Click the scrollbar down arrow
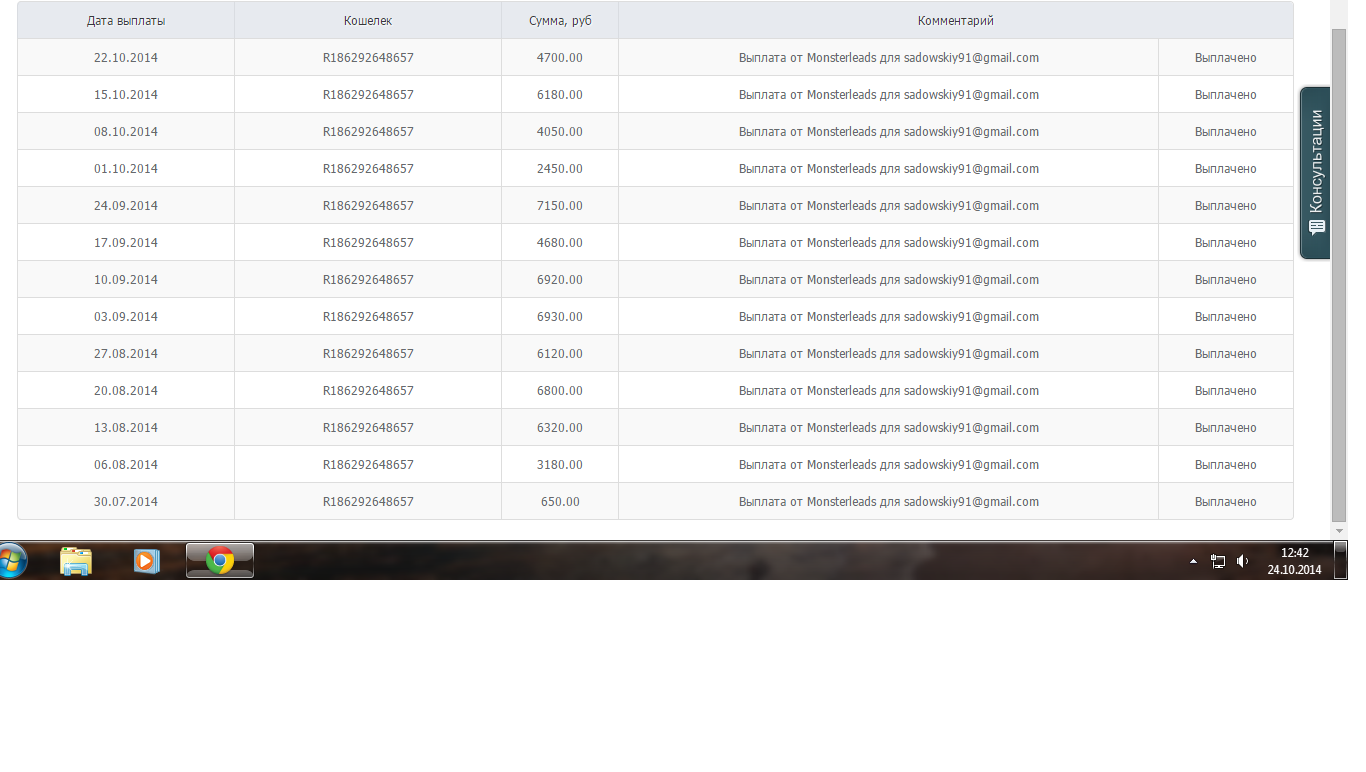Screen dimensions: 1366x772 (x=1340, y=530)
